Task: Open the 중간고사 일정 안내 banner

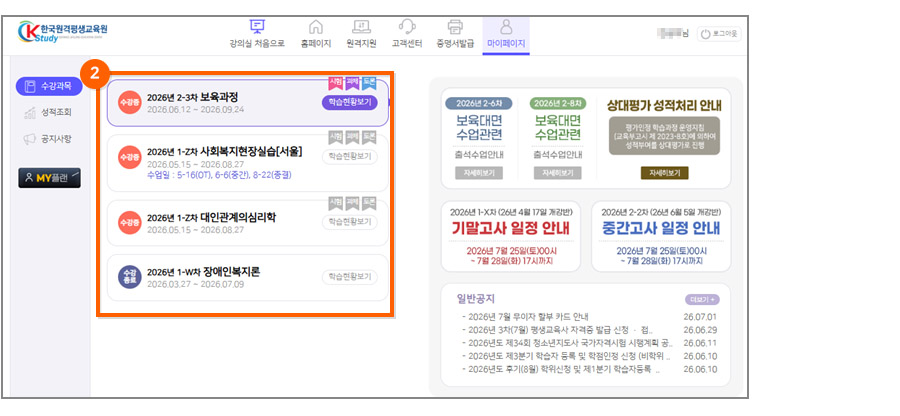Action: coord(661,236)
